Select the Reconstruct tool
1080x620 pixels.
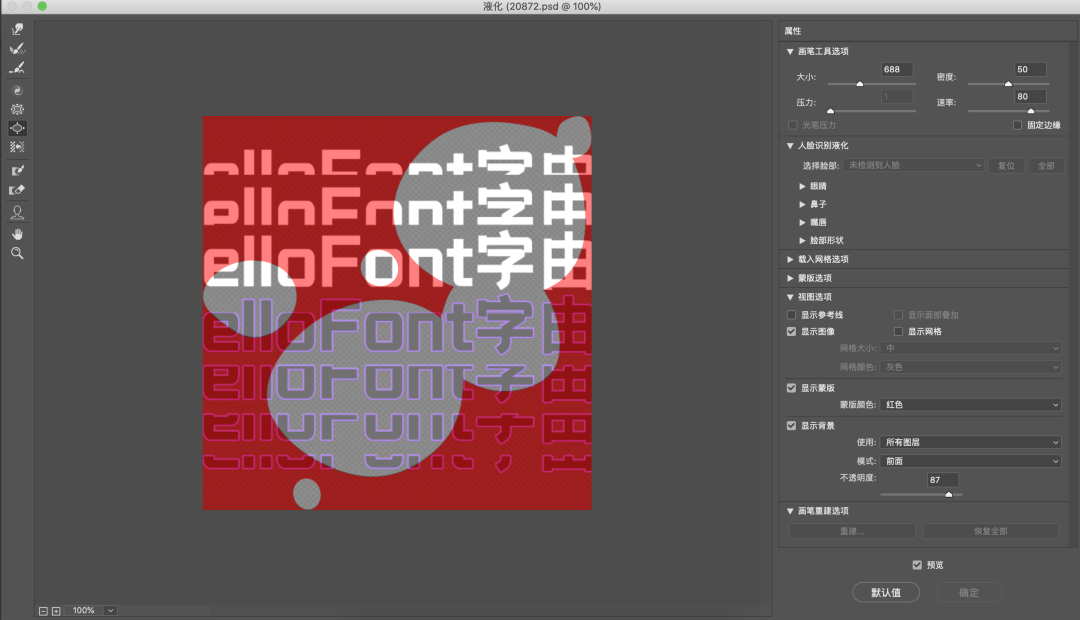click(17, 49)
